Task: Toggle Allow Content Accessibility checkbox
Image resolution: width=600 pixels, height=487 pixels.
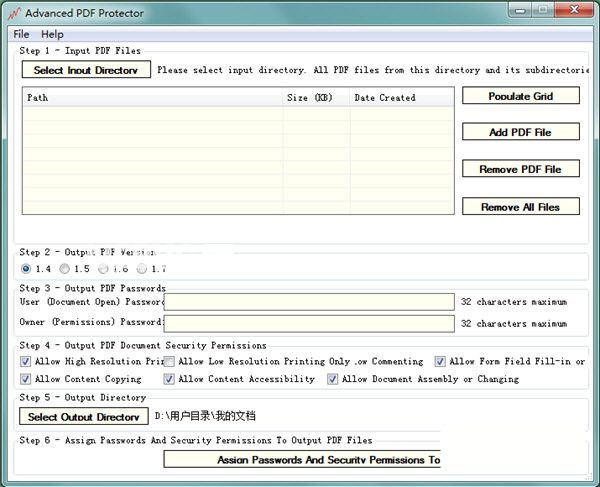Action: [x=169, y=379]
